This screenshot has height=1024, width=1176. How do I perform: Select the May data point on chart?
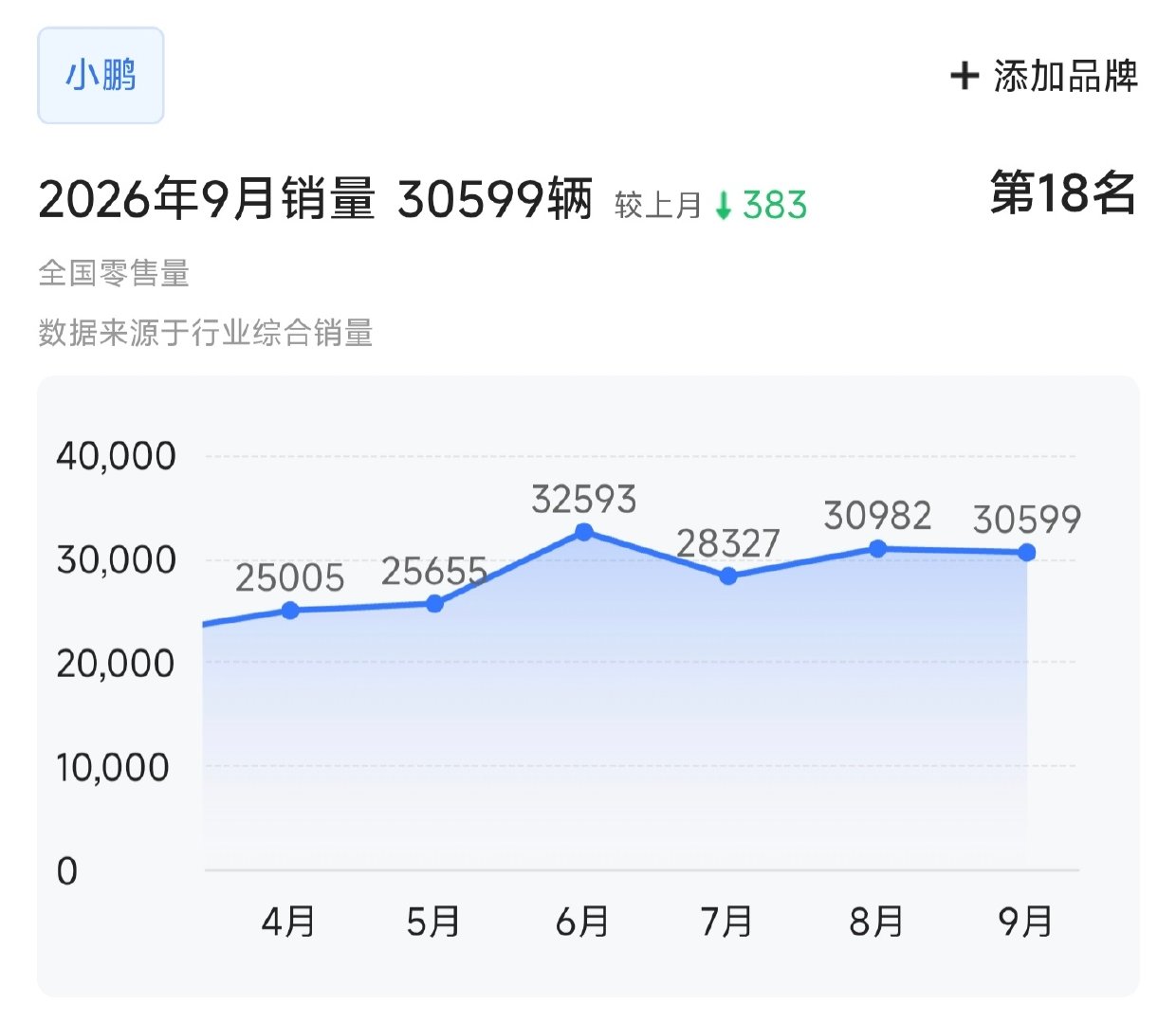pos(435,604)
